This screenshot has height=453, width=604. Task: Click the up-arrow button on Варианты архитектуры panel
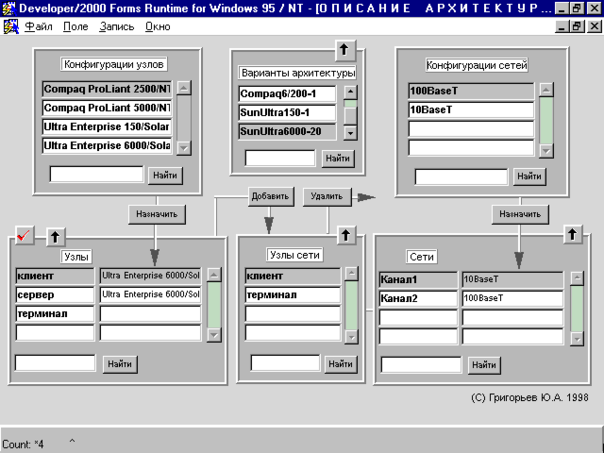click(x=344, y=50)
